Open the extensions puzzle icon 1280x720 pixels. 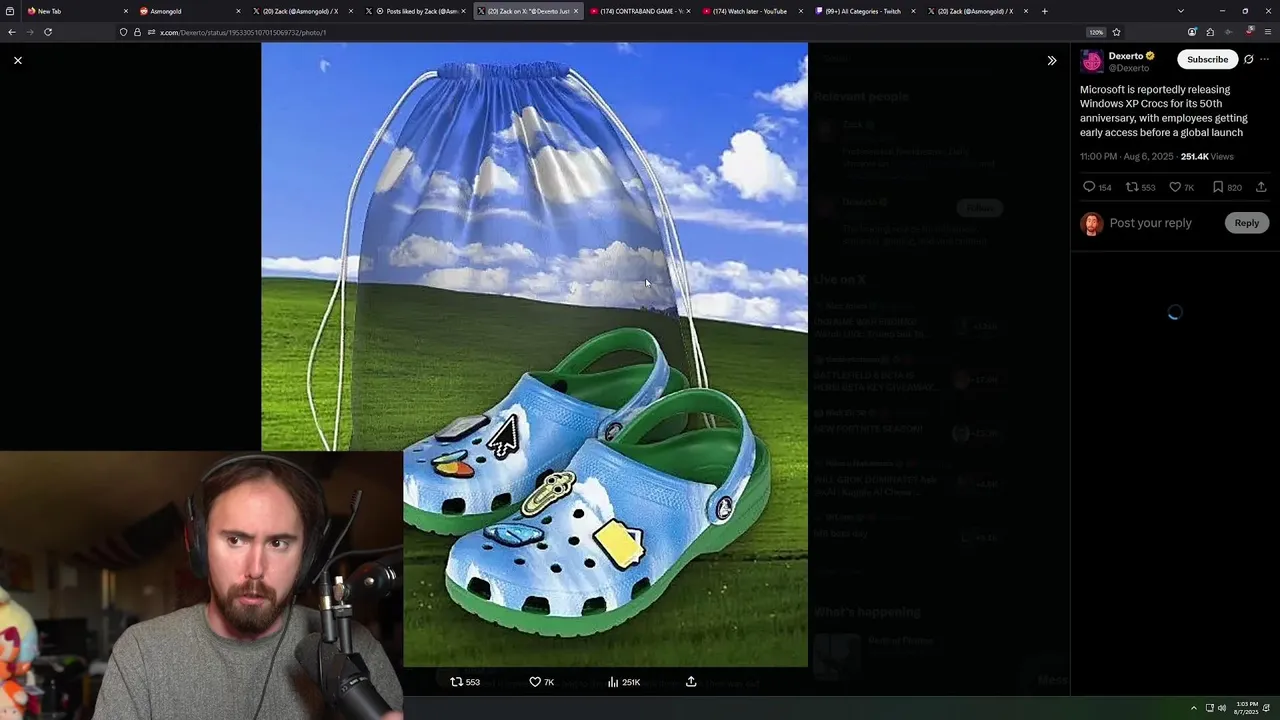pyautogui.click(x=1210, y=32)
